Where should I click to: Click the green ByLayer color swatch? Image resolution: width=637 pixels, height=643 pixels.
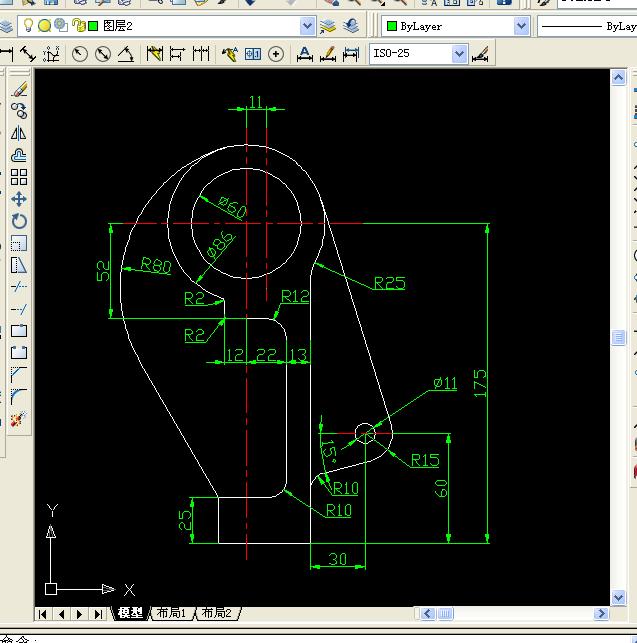point(392,26)
